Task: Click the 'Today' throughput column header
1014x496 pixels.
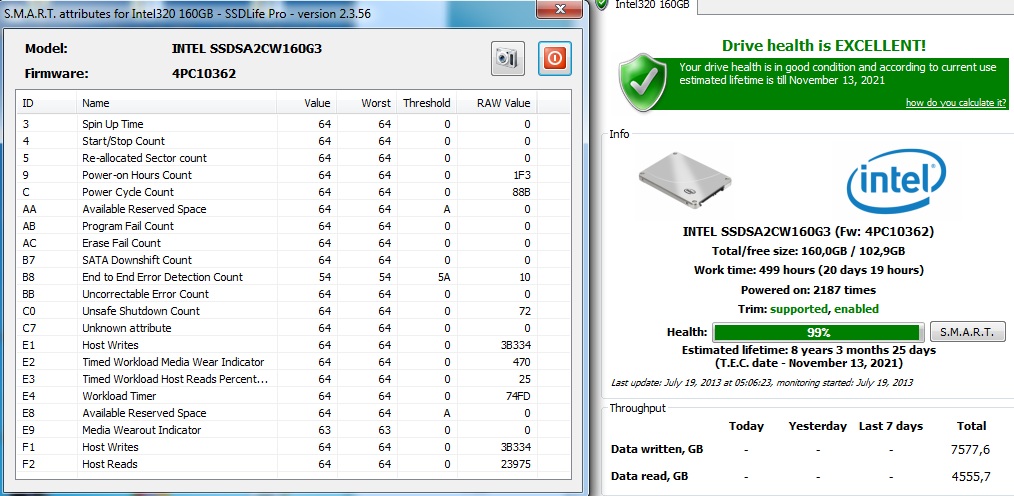Action: (x=746, y=426)
